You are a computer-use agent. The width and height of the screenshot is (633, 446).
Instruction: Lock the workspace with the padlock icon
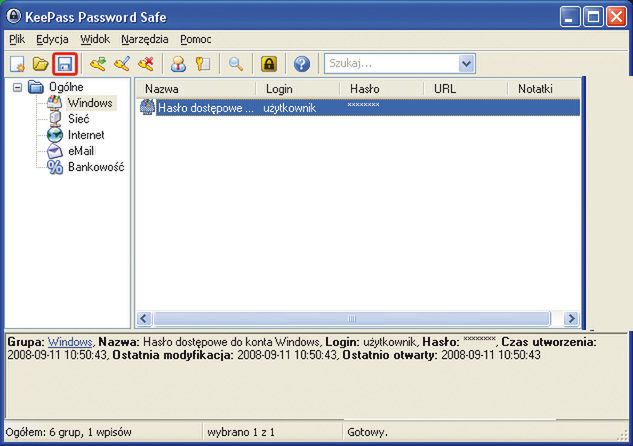coord(268,64)
